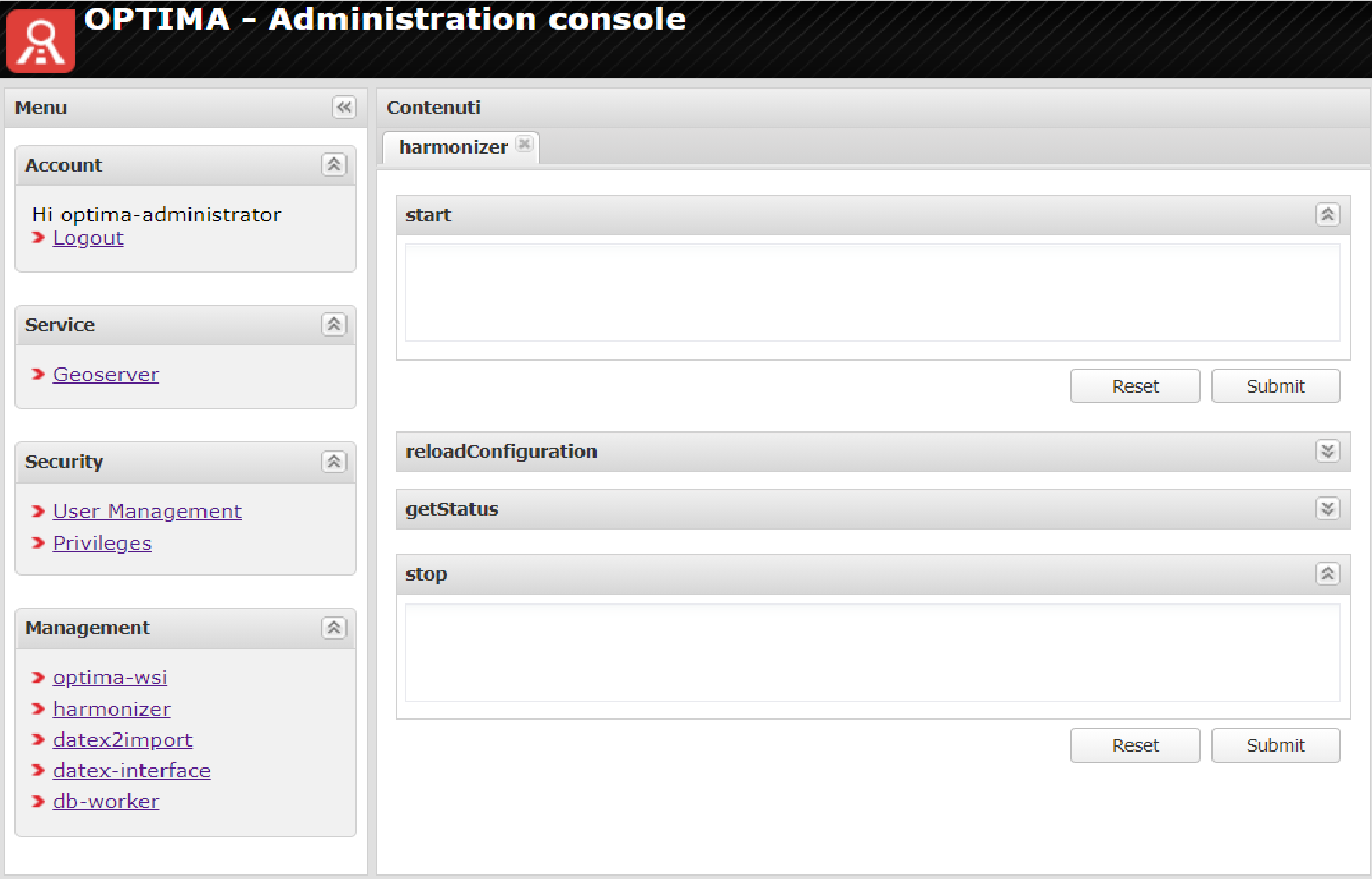Collapse the Menu sidebar panel
Viewport: 1372px width, 879px height.
click(x=344, y=107)
